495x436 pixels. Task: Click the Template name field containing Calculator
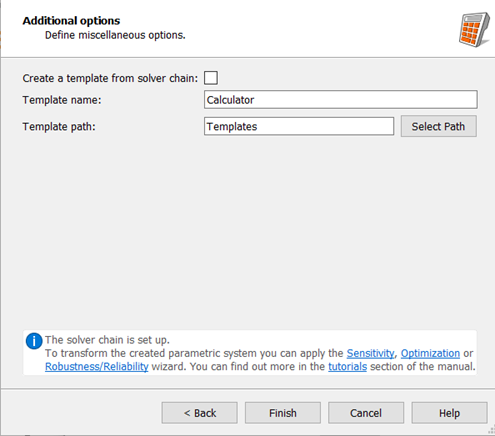tap(341, 100)
